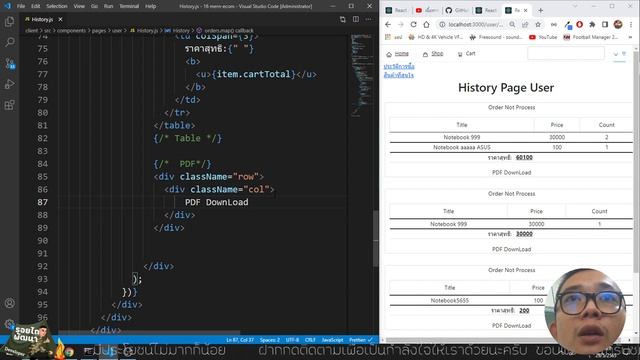Click the Chrome home button
This screenshot has width=640, height=360.
(x=426, y=24)
